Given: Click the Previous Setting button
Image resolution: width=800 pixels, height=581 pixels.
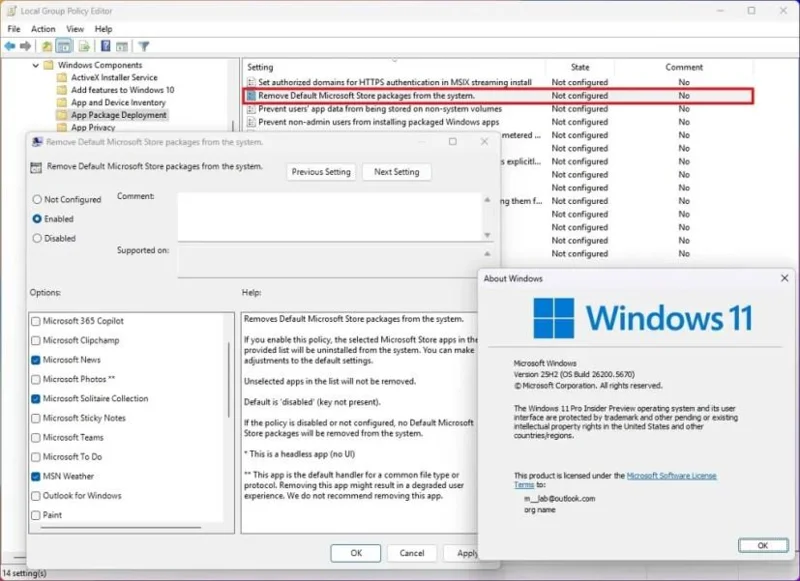Looking at the screenshot, I should [321, 172].
